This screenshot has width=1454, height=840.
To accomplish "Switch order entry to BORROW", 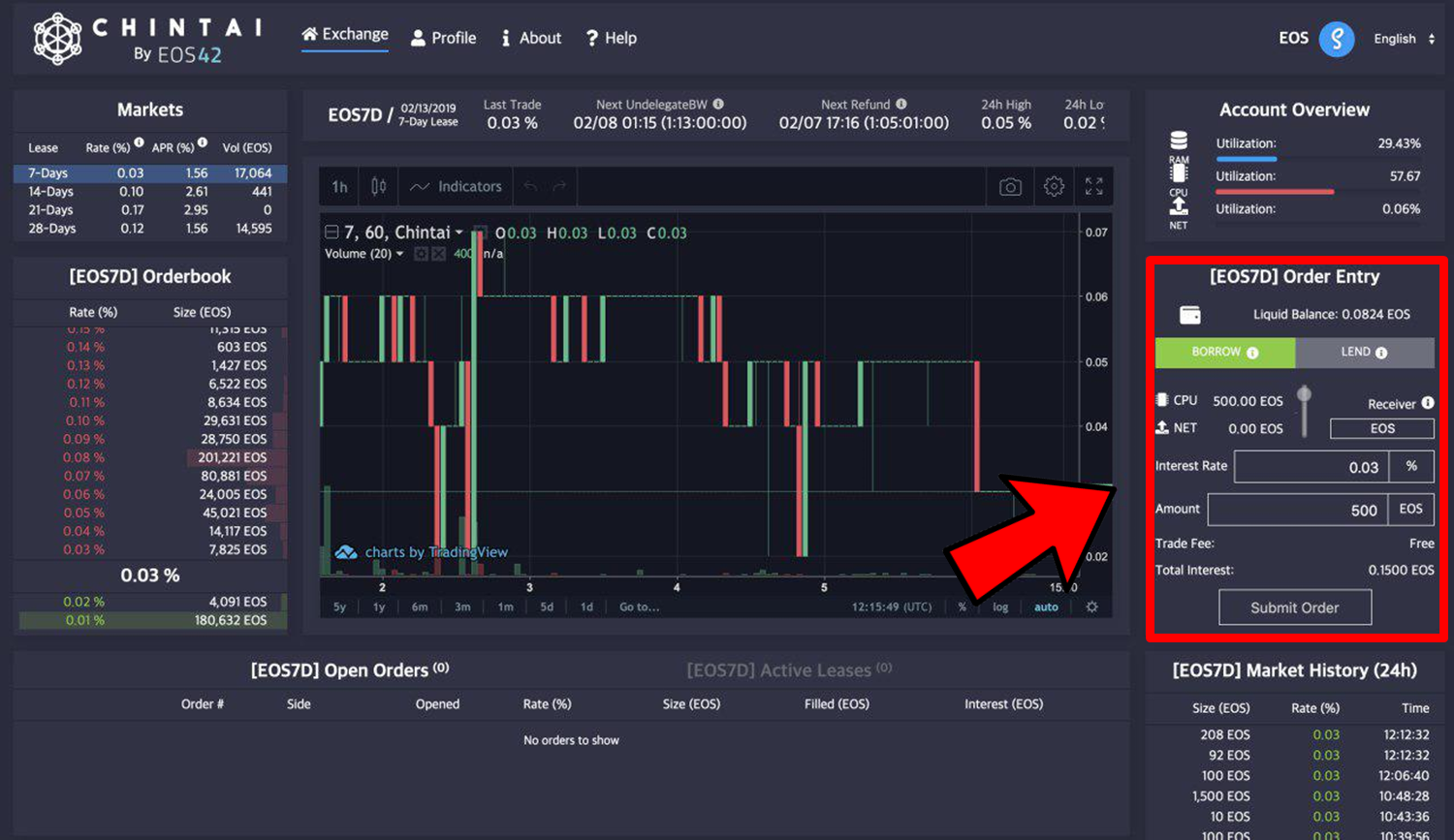I will tap(1225, 353).
